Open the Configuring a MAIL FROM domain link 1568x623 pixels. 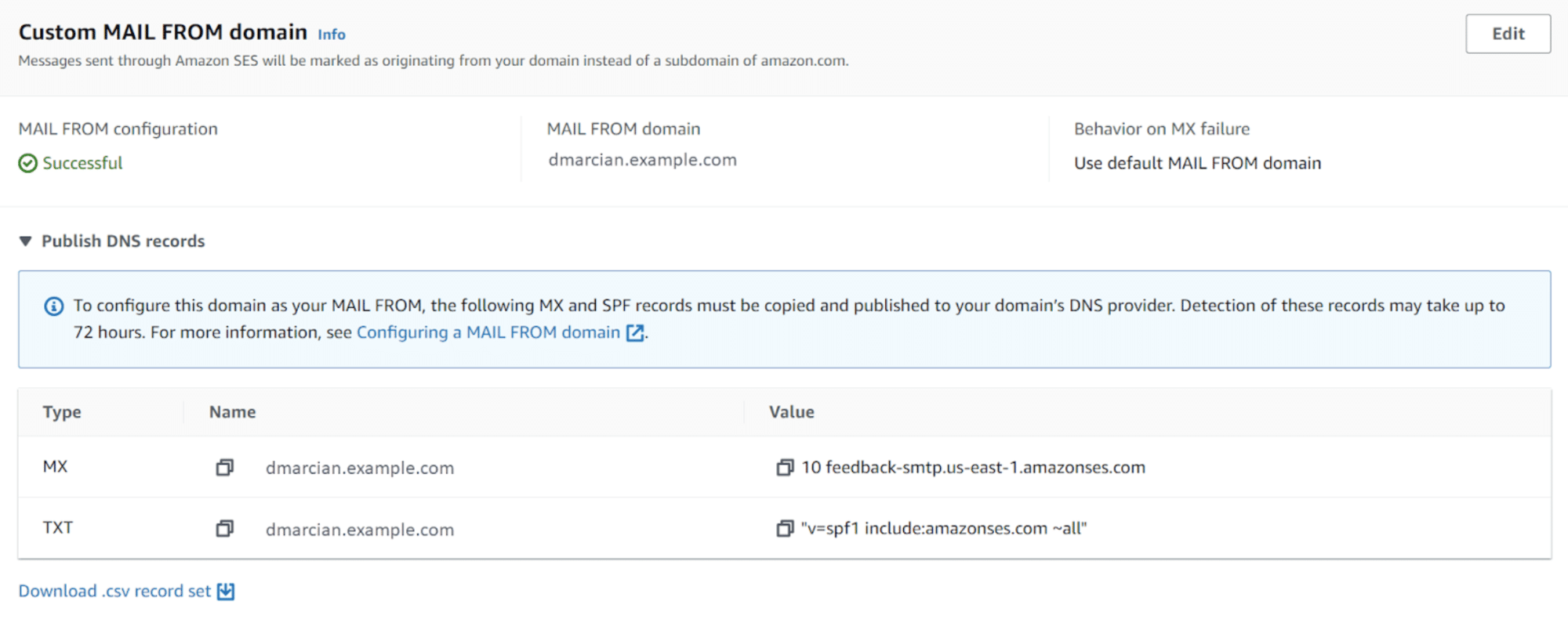(488, 332)
